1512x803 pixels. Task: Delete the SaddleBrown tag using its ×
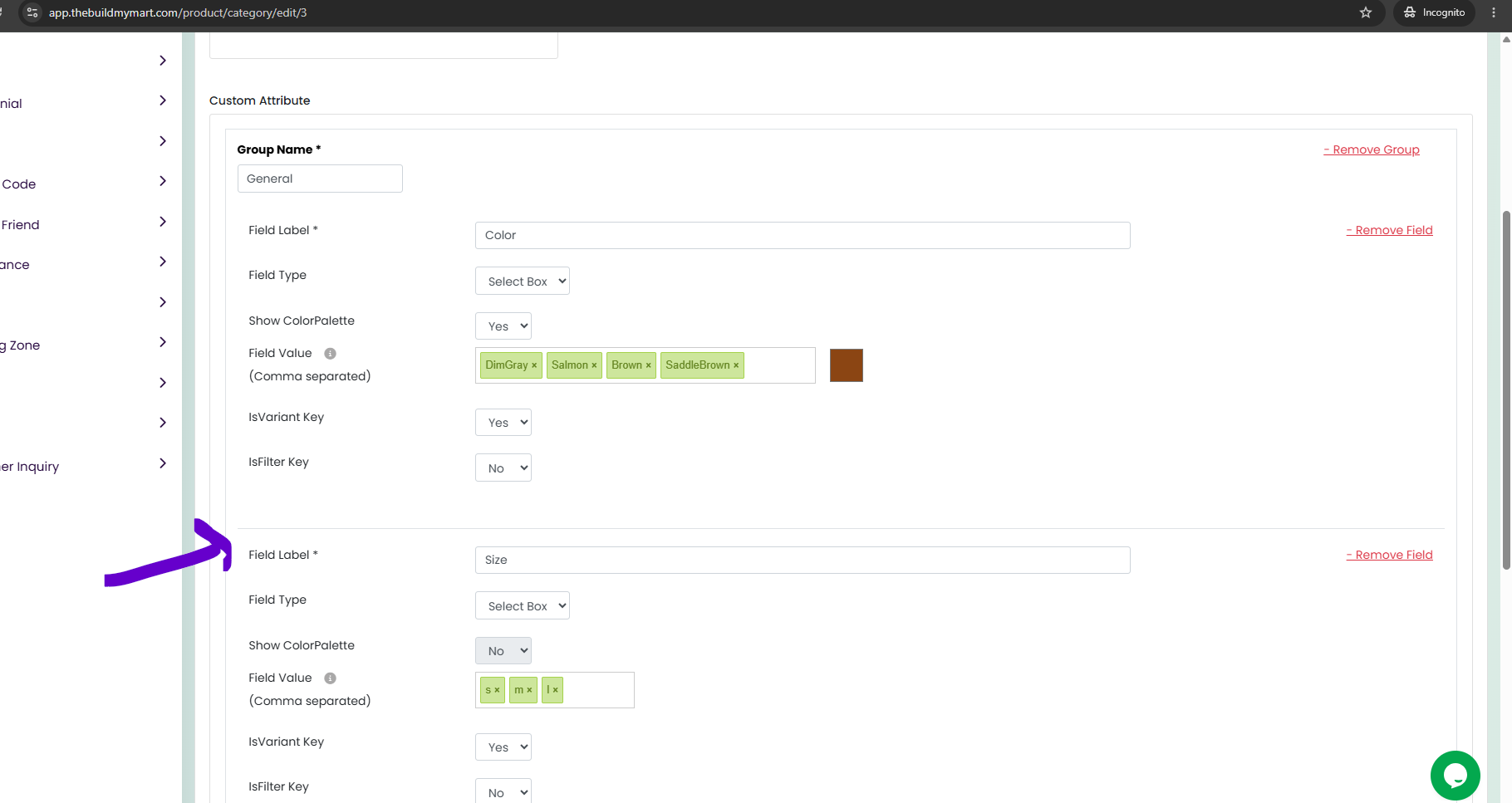736,365
